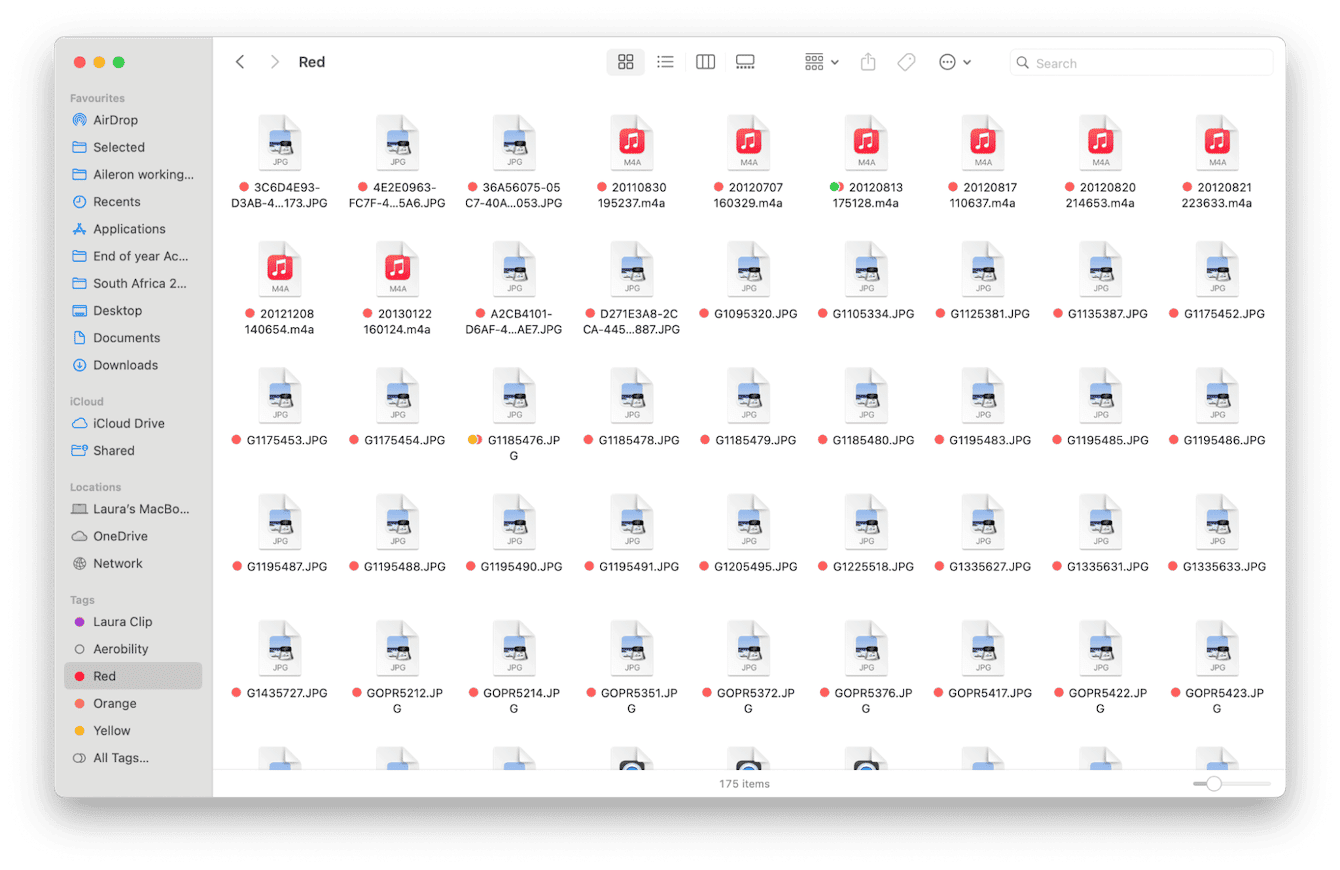Switch to column view
The width and height of the screenshot is (1340, 870).
705,61
